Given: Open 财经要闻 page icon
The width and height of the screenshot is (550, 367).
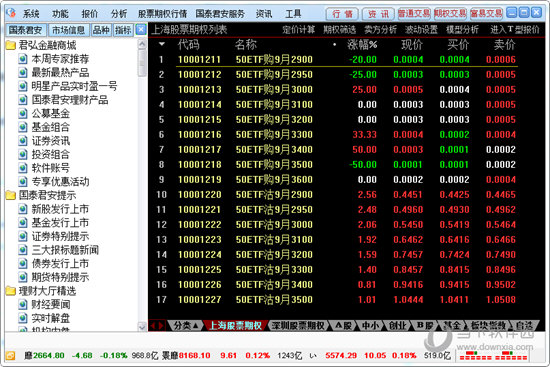Looking at the screenshot, I should (x=23, y=305).
